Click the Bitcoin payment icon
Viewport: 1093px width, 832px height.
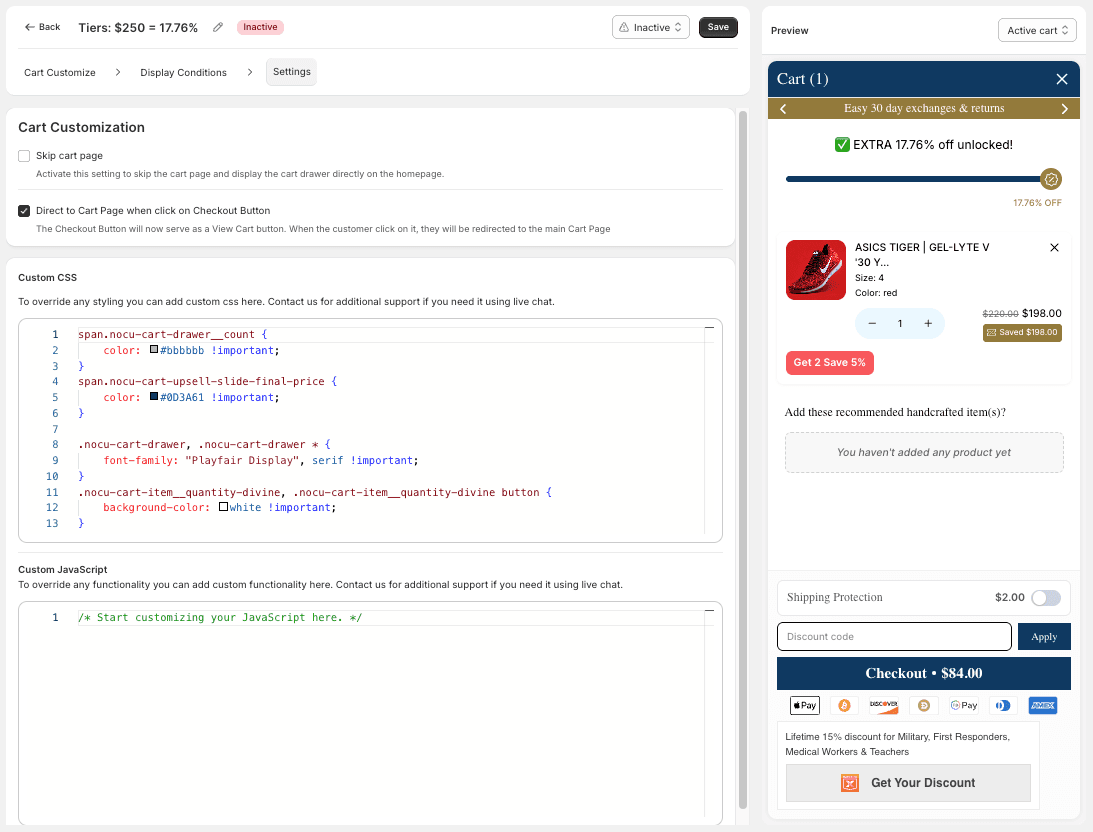click(x=843, y=705)
